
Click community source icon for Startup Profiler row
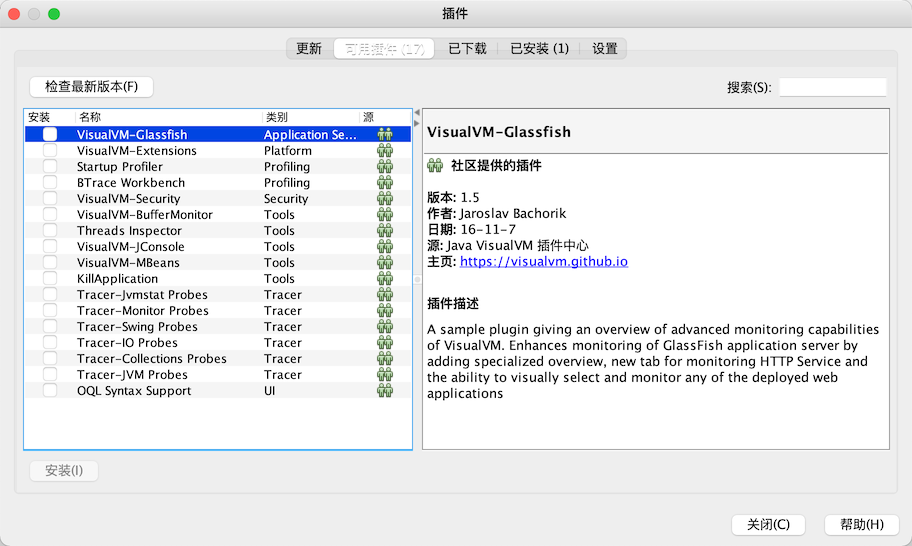tap(384, 167)
